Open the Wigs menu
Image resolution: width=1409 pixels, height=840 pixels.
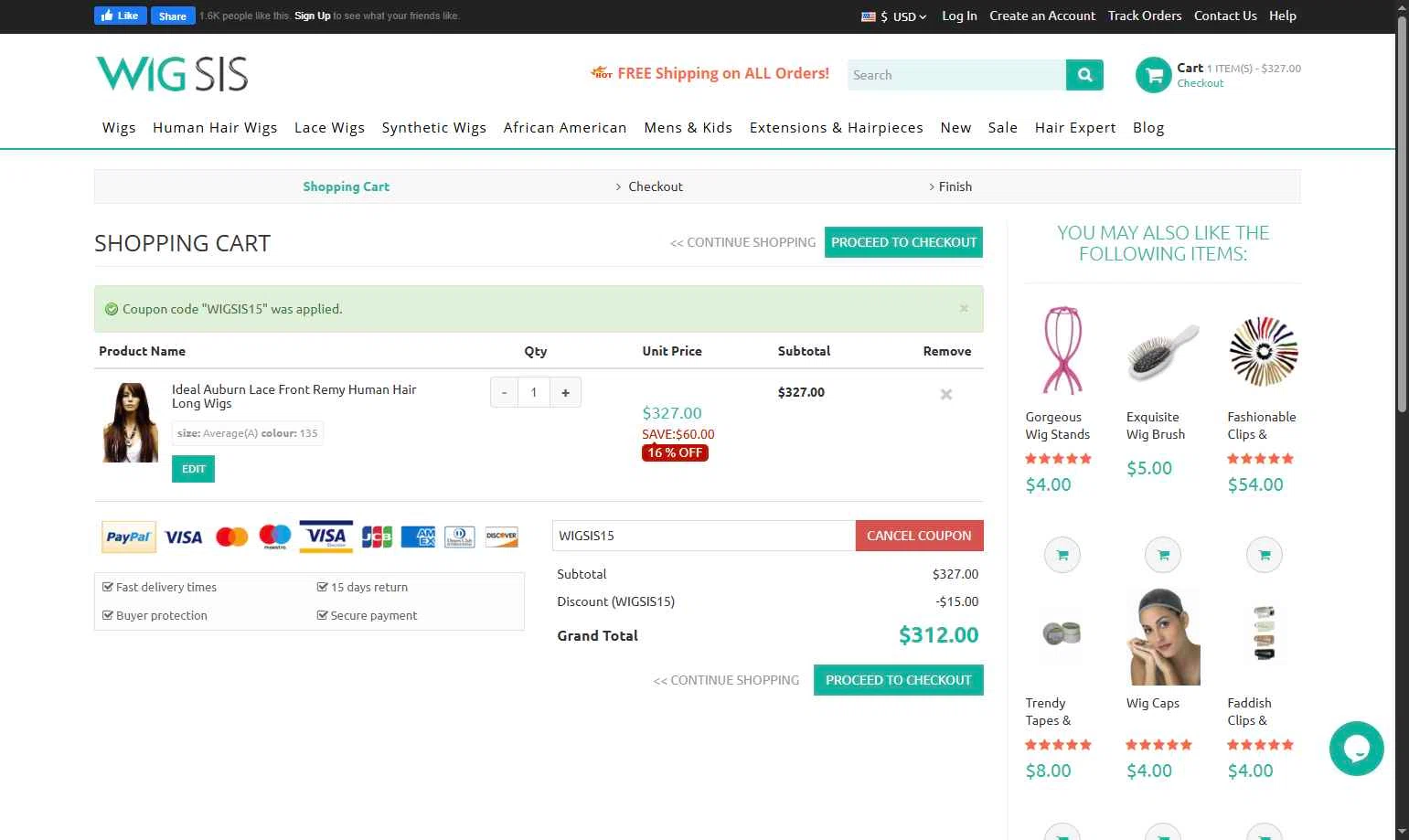pyautogui.click(x=119, y=128)
